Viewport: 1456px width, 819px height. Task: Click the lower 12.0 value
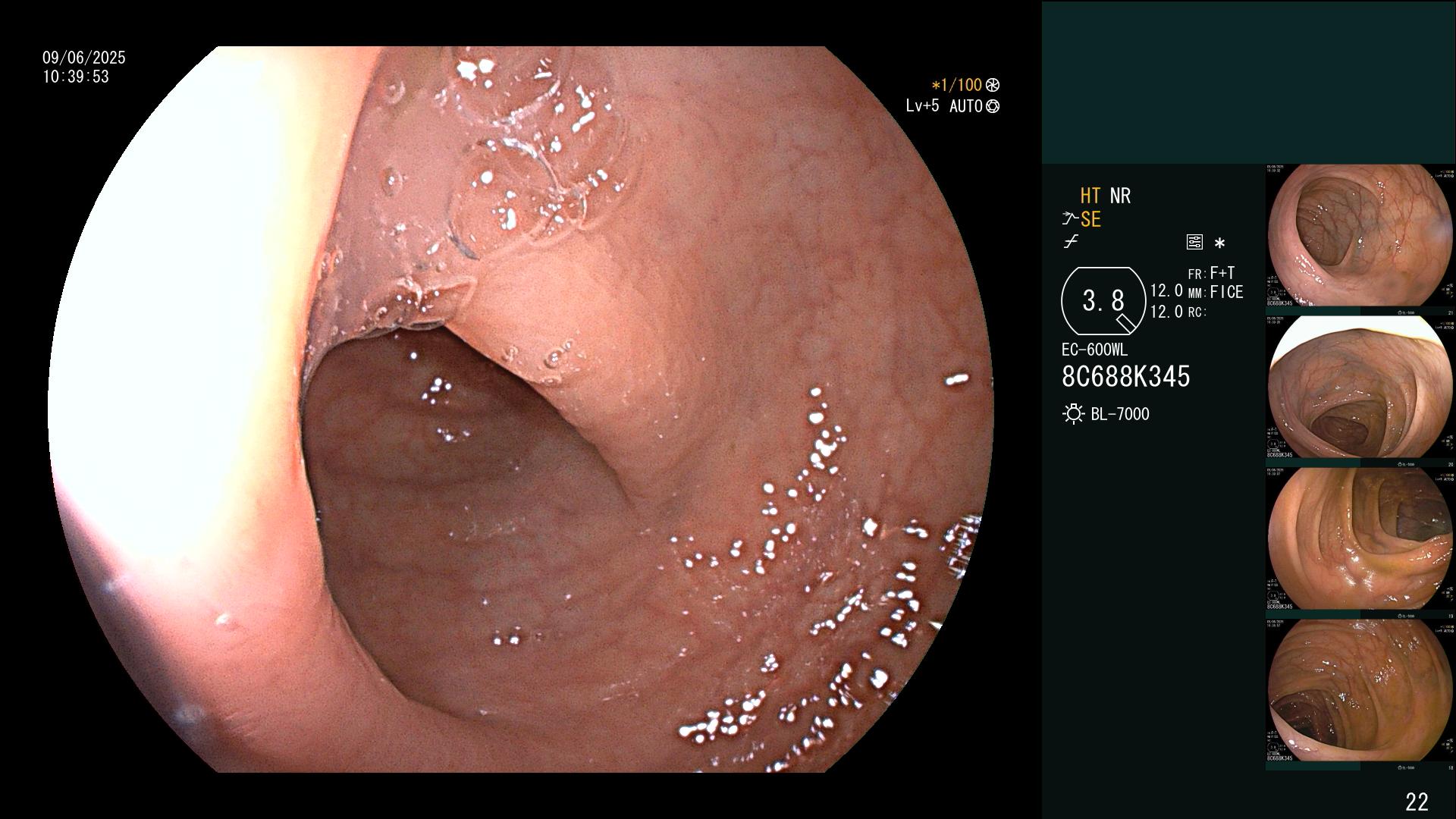[1166, 312]
